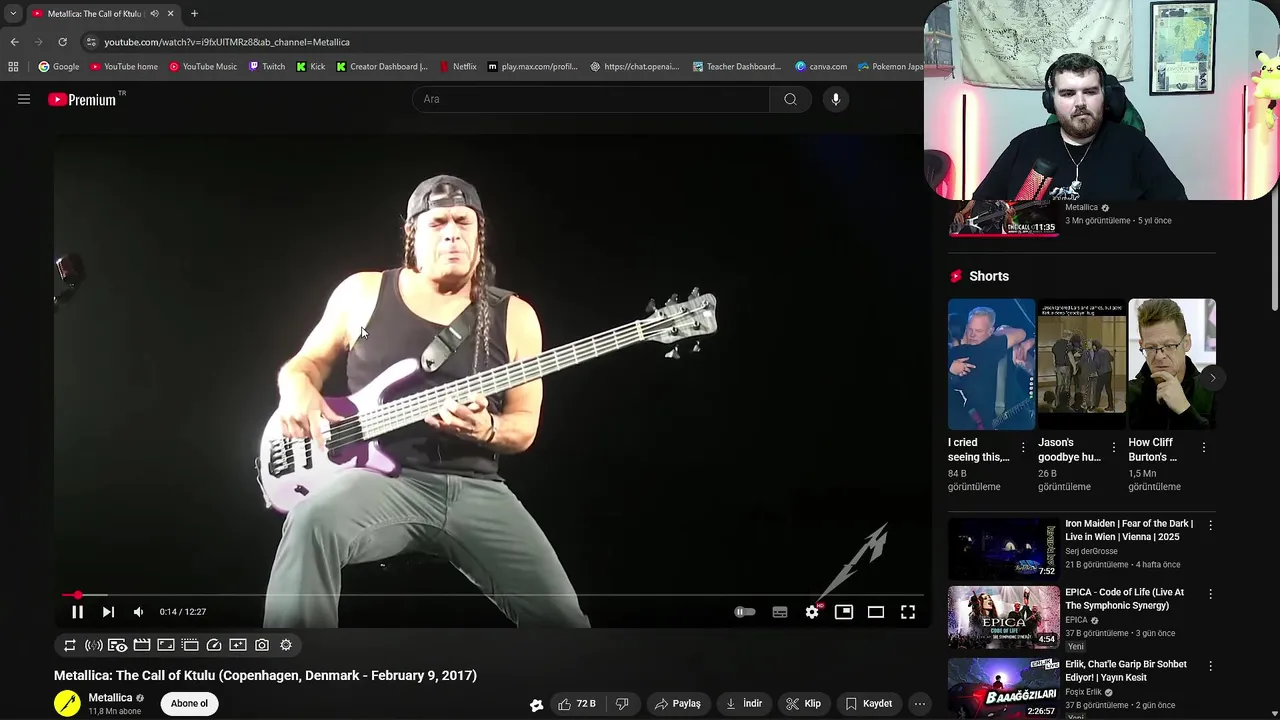This screenshot has height=720, width=1280.
Task: Create a clip with Klip button
Action: click(x=804, y=704)
